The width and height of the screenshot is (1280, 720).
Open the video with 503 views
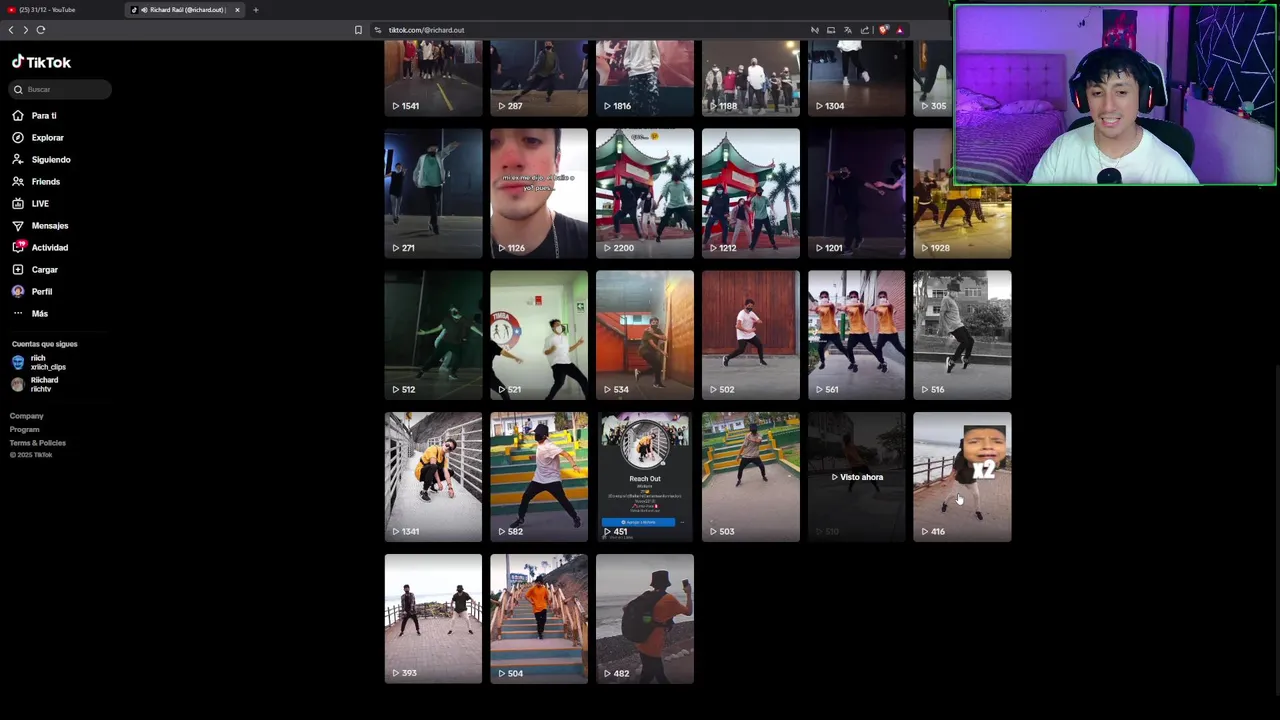tap(751, 477)
